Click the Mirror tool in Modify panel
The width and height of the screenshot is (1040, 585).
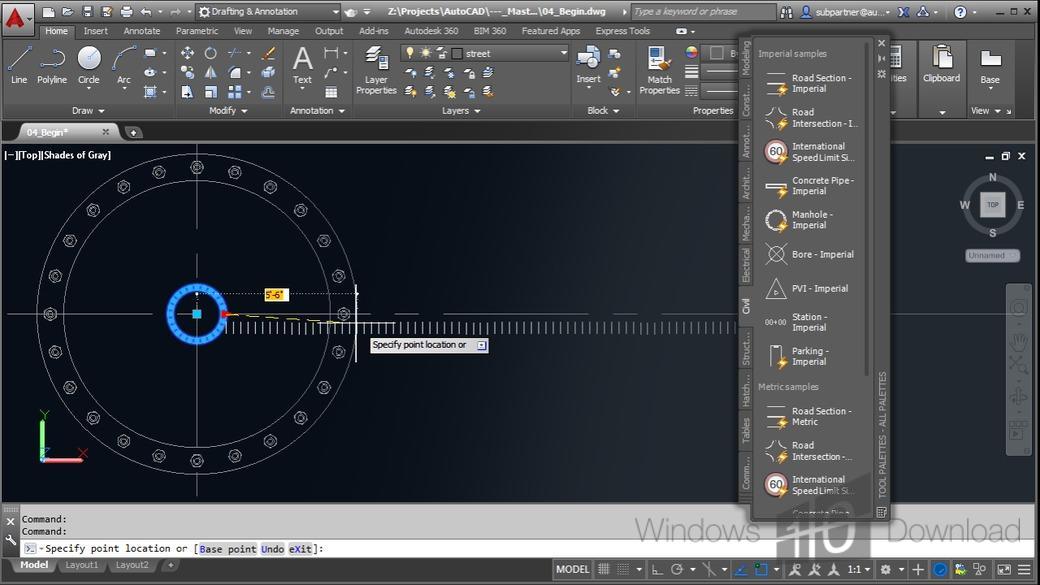pos(211,72)
